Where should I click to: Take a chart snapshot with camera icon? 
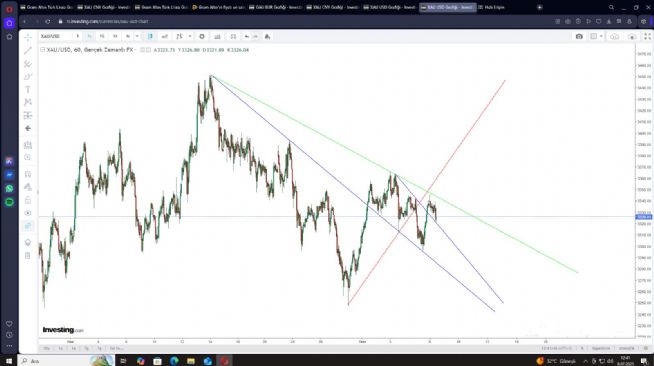coord(579,37)
